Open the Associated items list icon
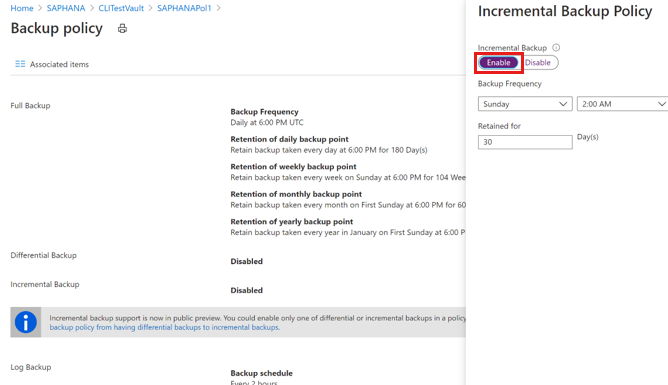 pos(20,64)
